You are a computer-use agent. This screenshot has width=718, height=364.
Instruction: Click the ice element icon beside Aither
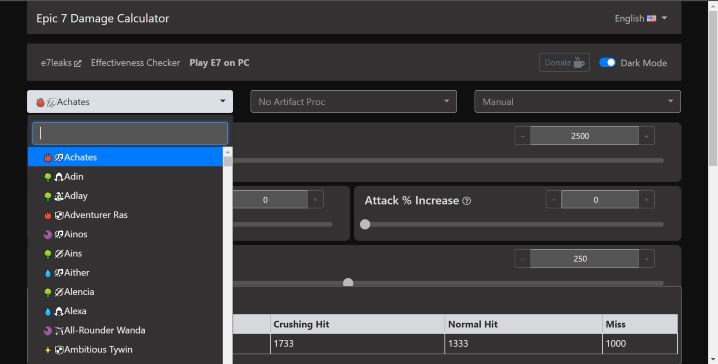(48, 273)
